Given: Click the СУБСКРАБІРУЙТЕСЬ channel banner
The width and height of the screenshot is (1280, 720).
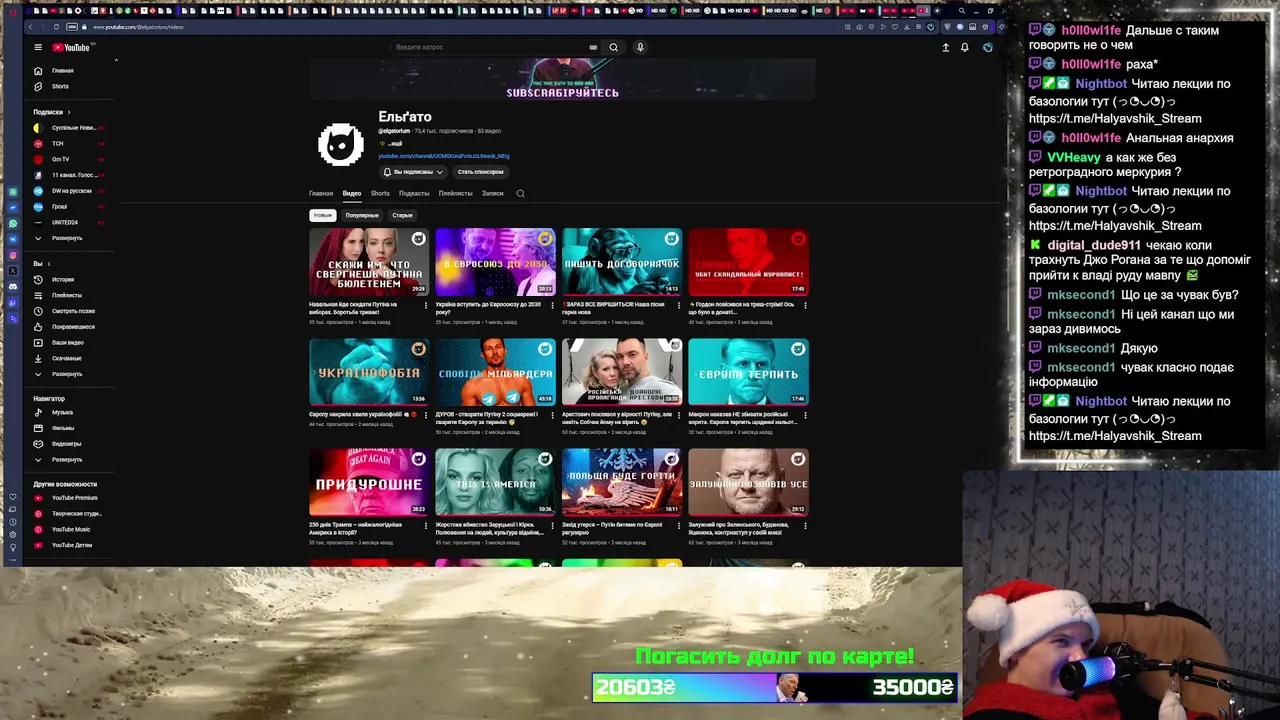Looking at the screenshot, I should [562, 79].
